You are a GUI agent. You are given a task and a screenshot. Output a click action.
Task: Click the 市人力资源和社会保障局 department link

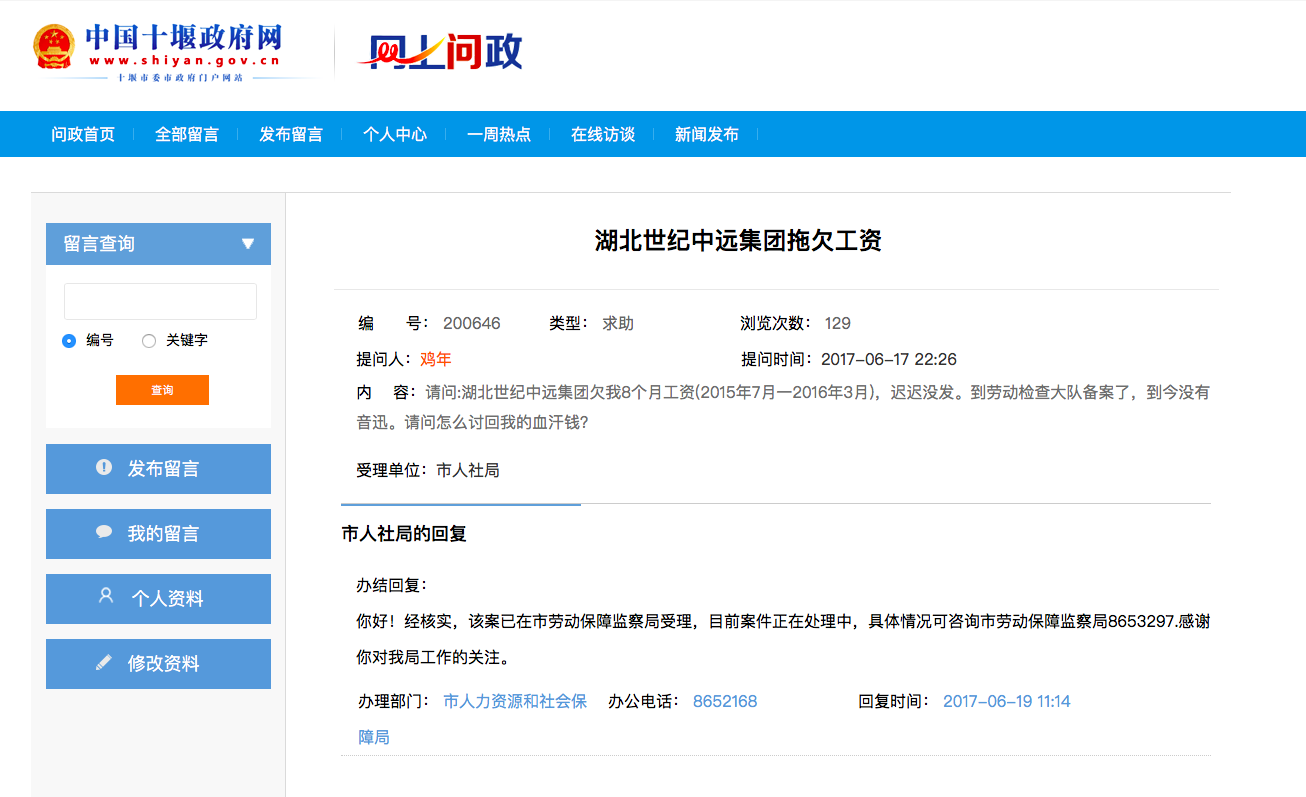point(514,702)
